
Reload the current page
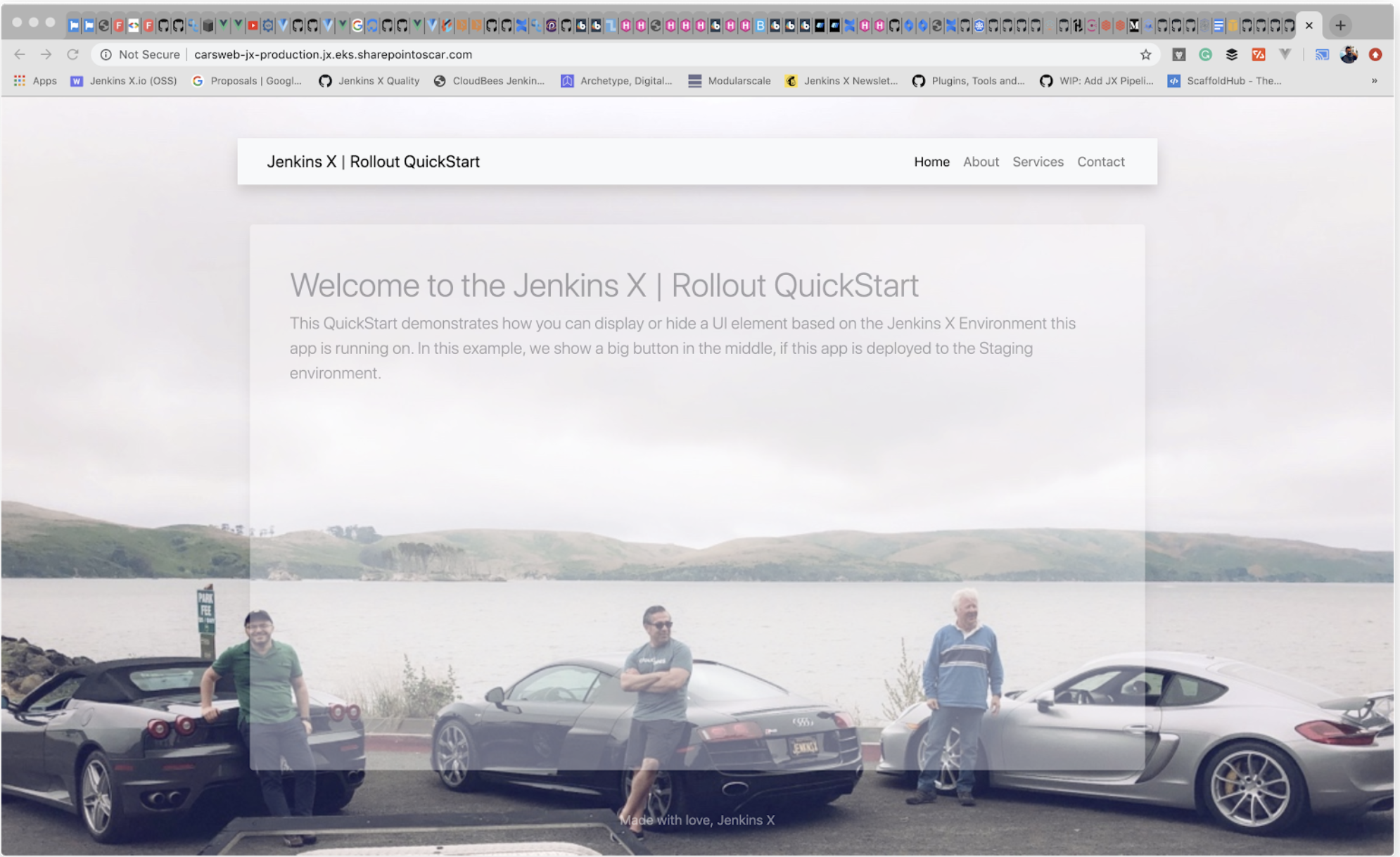pyautogui.click(x=73, y=54)
